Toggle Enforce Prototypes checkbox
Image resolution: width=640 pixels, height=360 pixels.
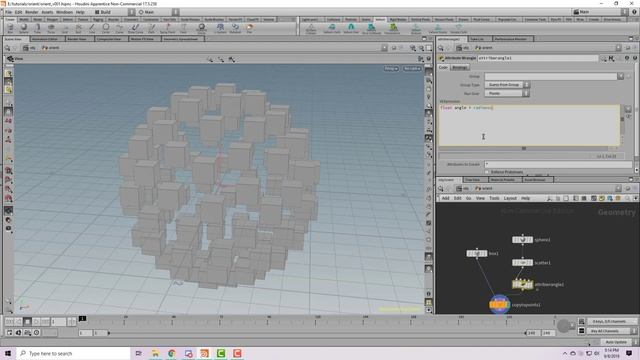[x=487, y=172]
